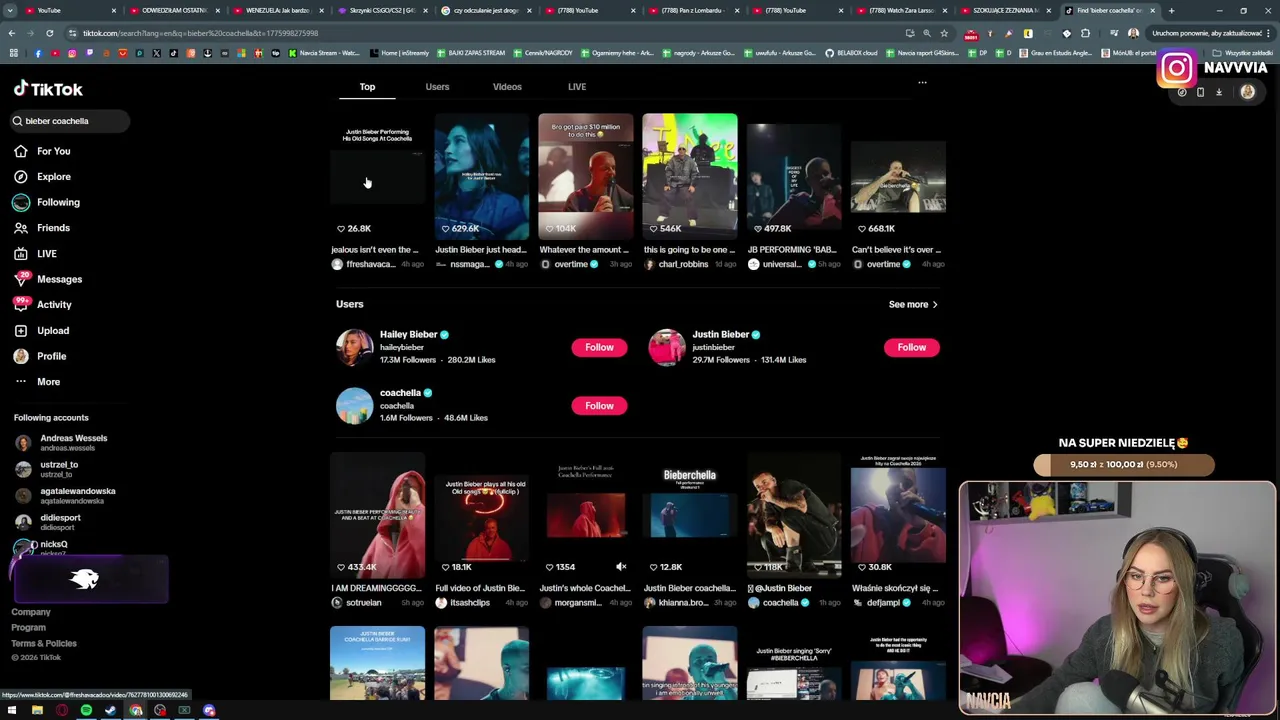Open File Explorer from taskbar
1280x720 pixels.
point(37,711)
